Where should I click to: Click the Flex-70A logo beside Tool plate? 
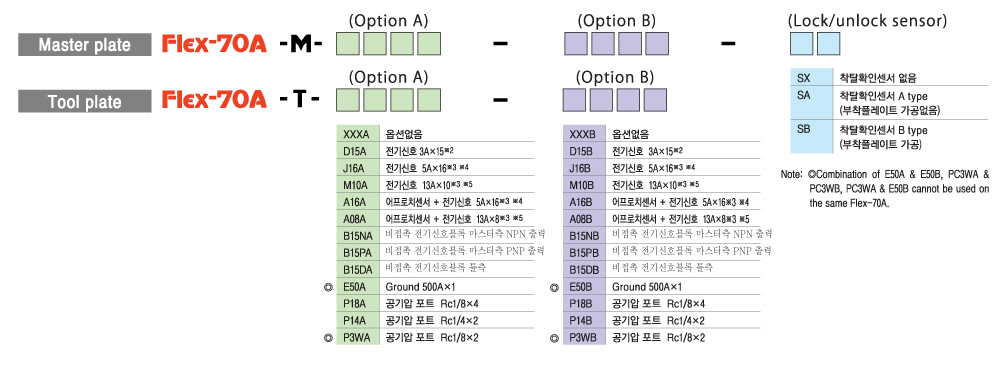coord(214,100)
